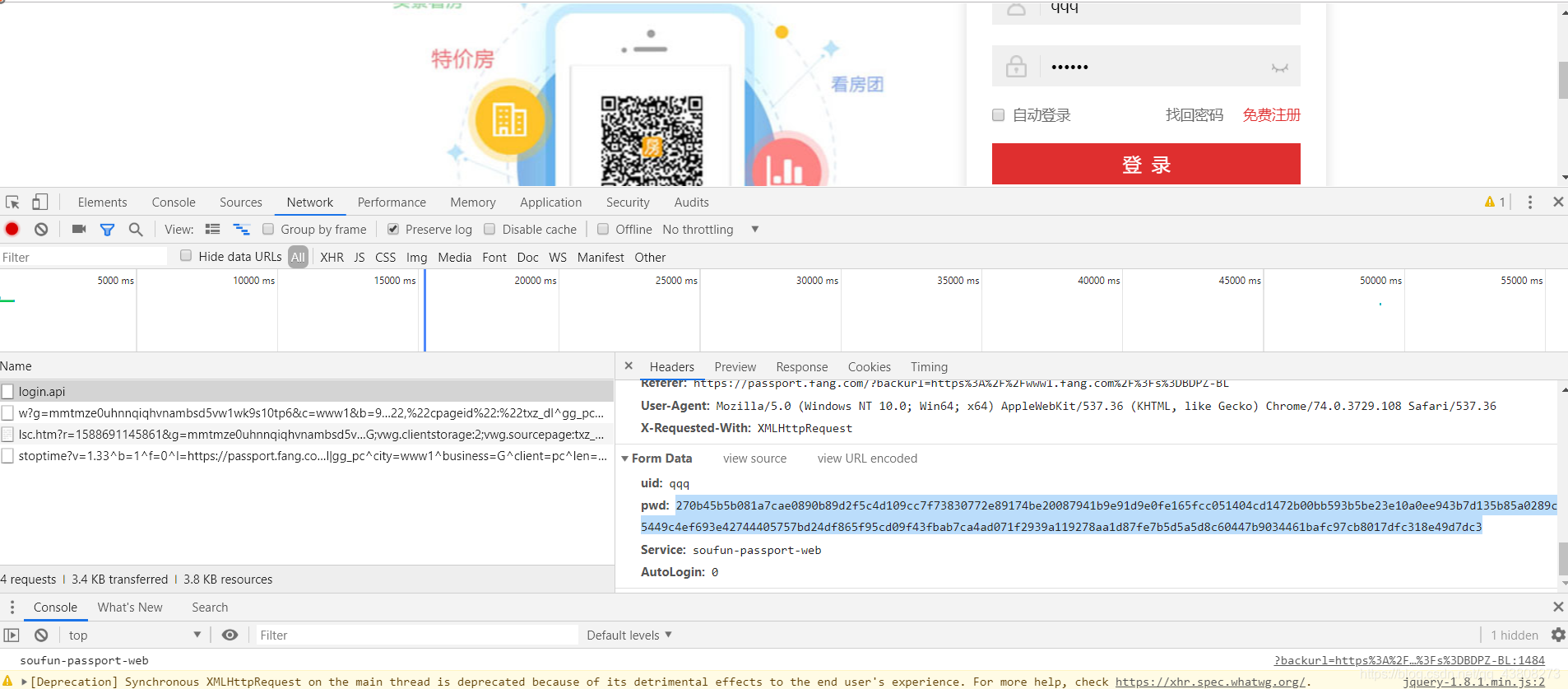Clear the console output
Viewport: 1568px width, 689px height.
coord(41,635)
